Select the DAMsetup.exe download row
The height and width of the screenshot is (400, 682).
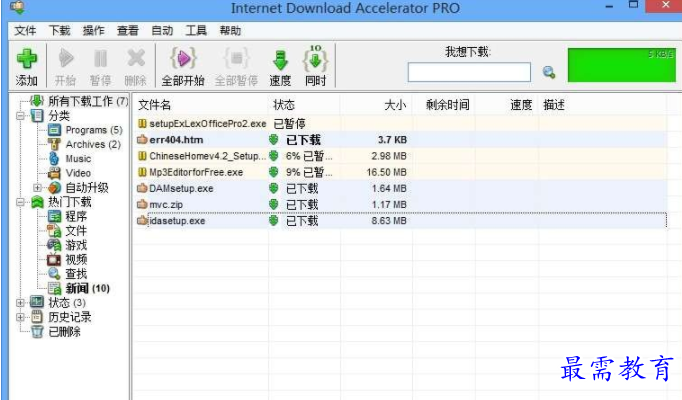coord(400,188)
